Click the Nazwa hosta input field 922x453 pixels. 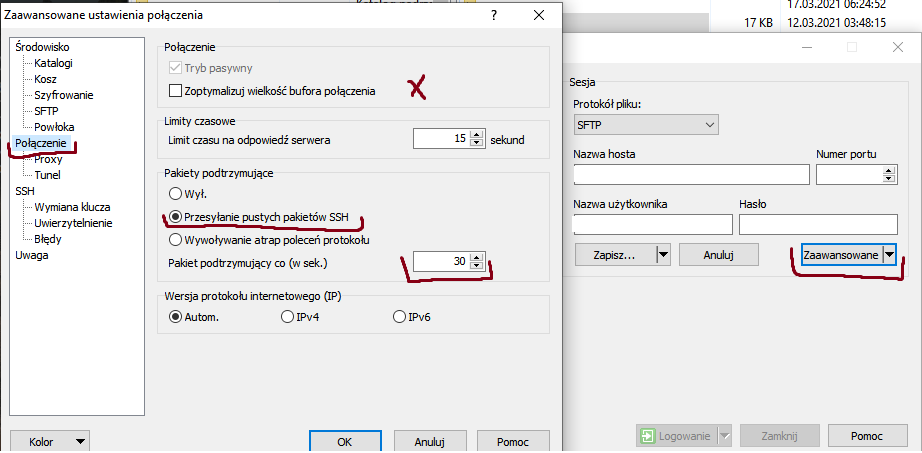point(691,175)
